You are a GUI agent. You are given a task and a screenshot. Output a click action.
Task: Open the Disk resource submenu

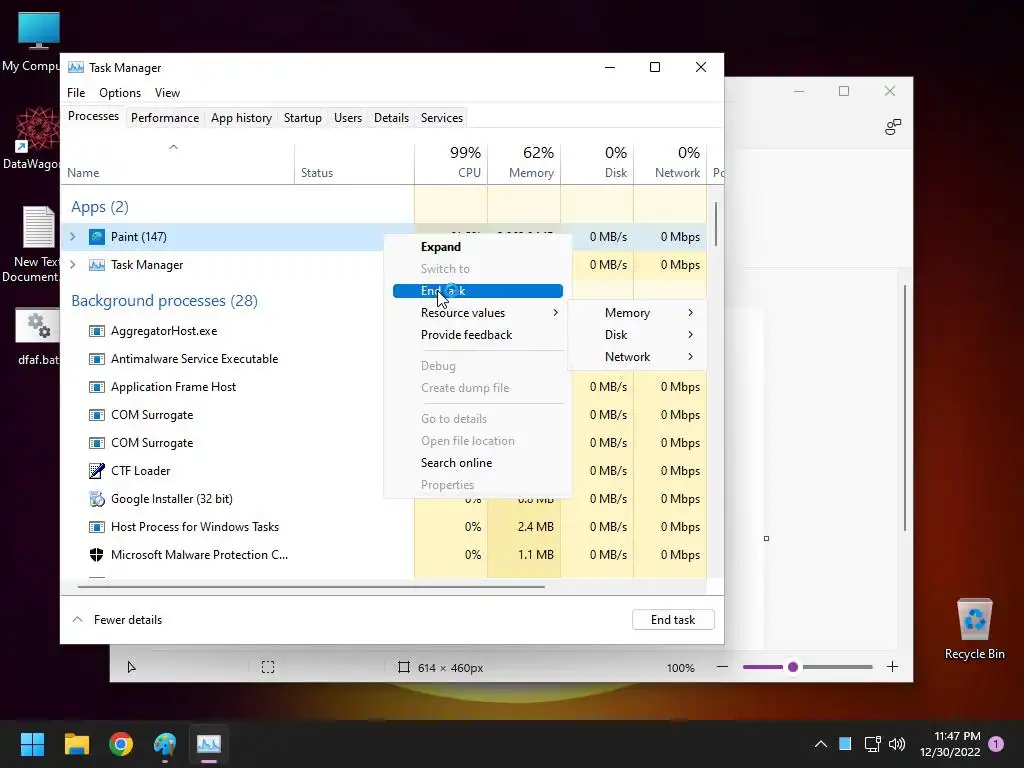637,335
